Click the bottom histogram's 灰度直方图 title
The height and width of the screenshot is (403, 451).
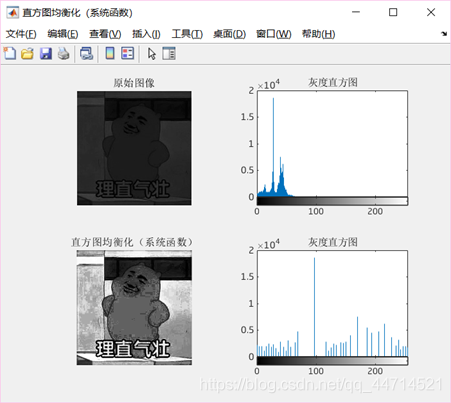333,242
